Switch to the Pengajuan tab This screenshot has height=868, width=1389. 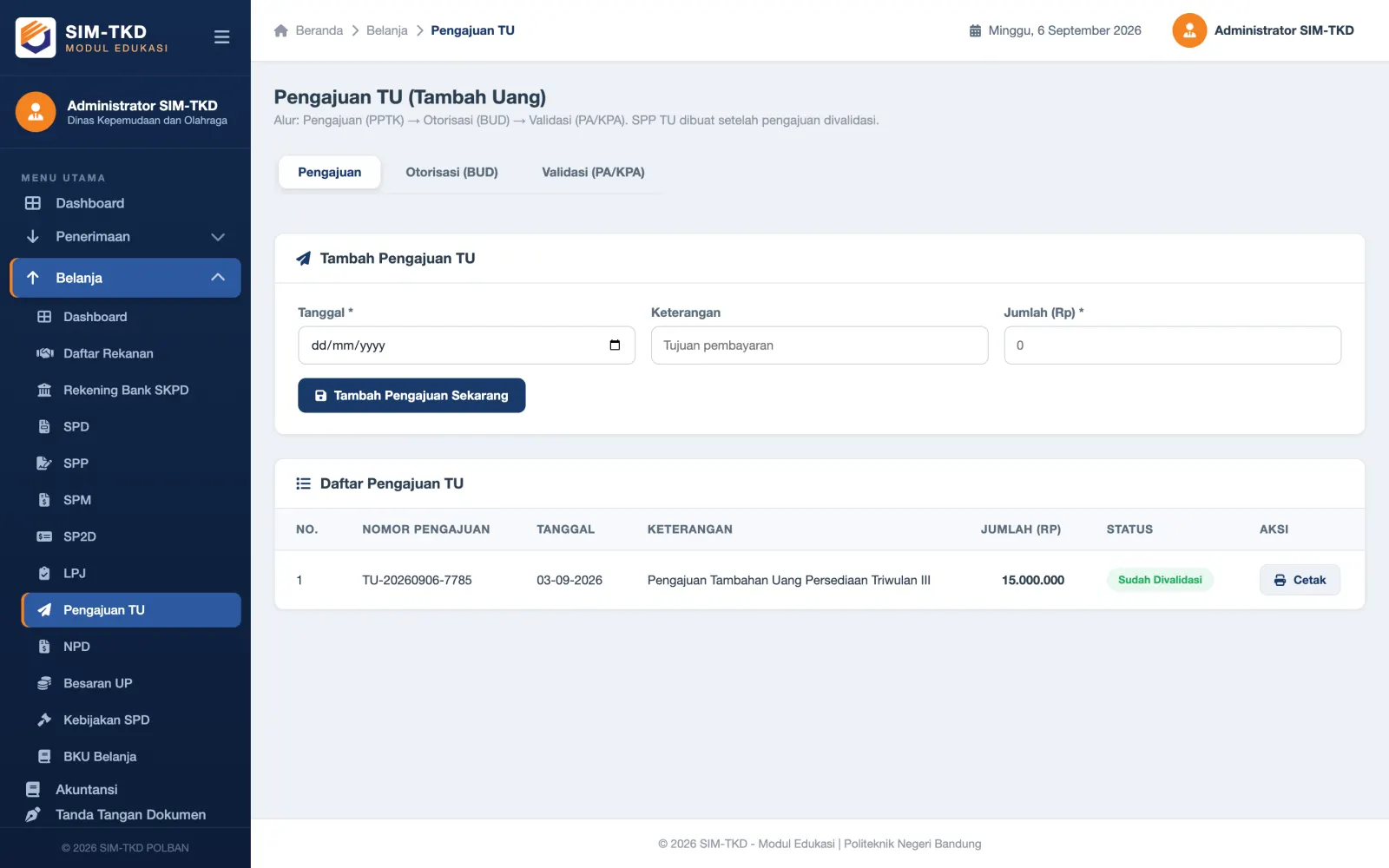pyautogui.click(x=329, y=172)
